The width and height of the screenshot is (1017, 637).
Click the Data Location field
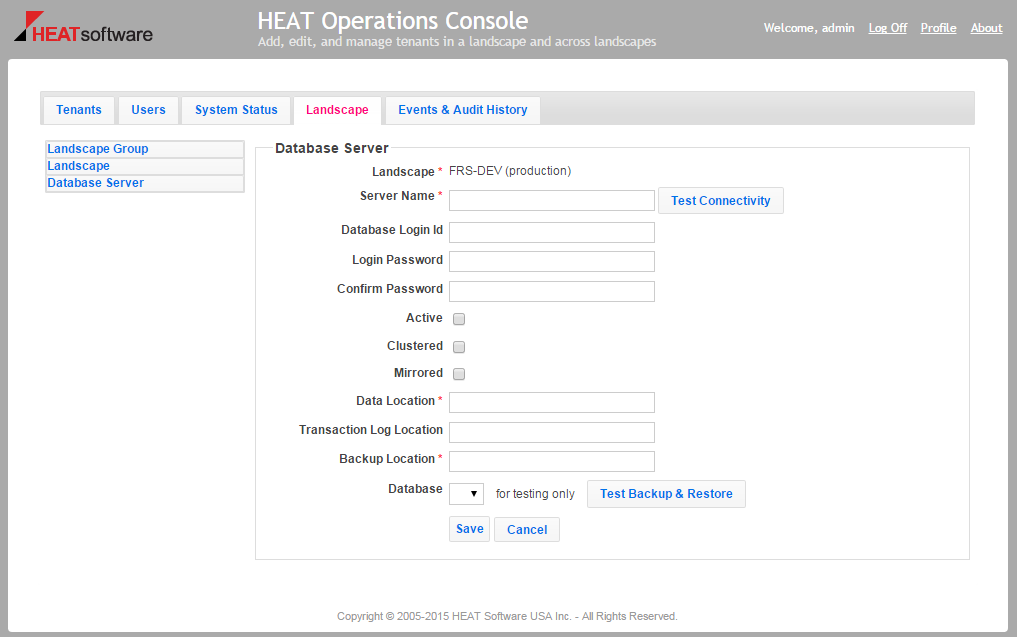coord(551,402)
